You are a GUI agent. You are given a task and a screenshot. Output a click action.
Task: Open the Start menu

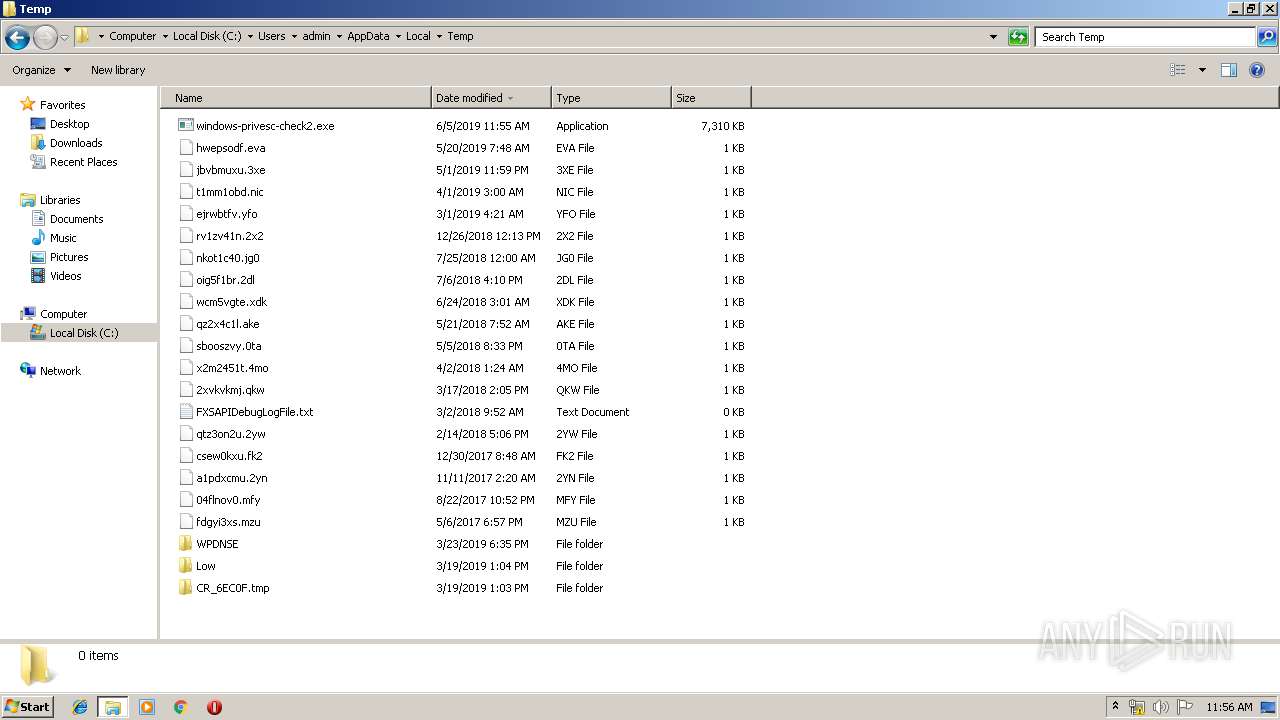[28, 706]
